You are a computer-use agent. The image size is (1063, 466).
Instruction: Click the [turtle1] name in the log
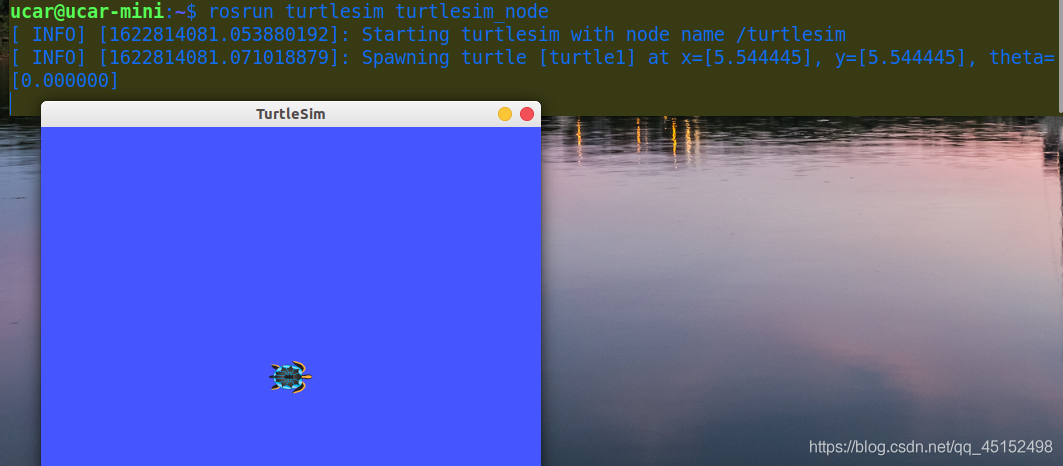(x=586, y=58)
